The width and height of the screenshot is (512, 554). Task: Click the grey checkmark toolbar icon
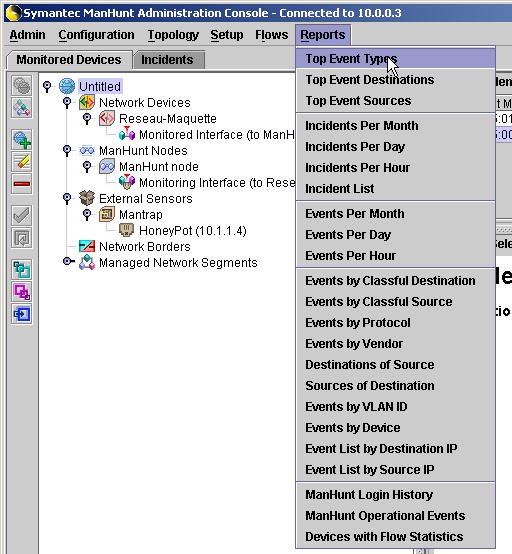point(22,216)
